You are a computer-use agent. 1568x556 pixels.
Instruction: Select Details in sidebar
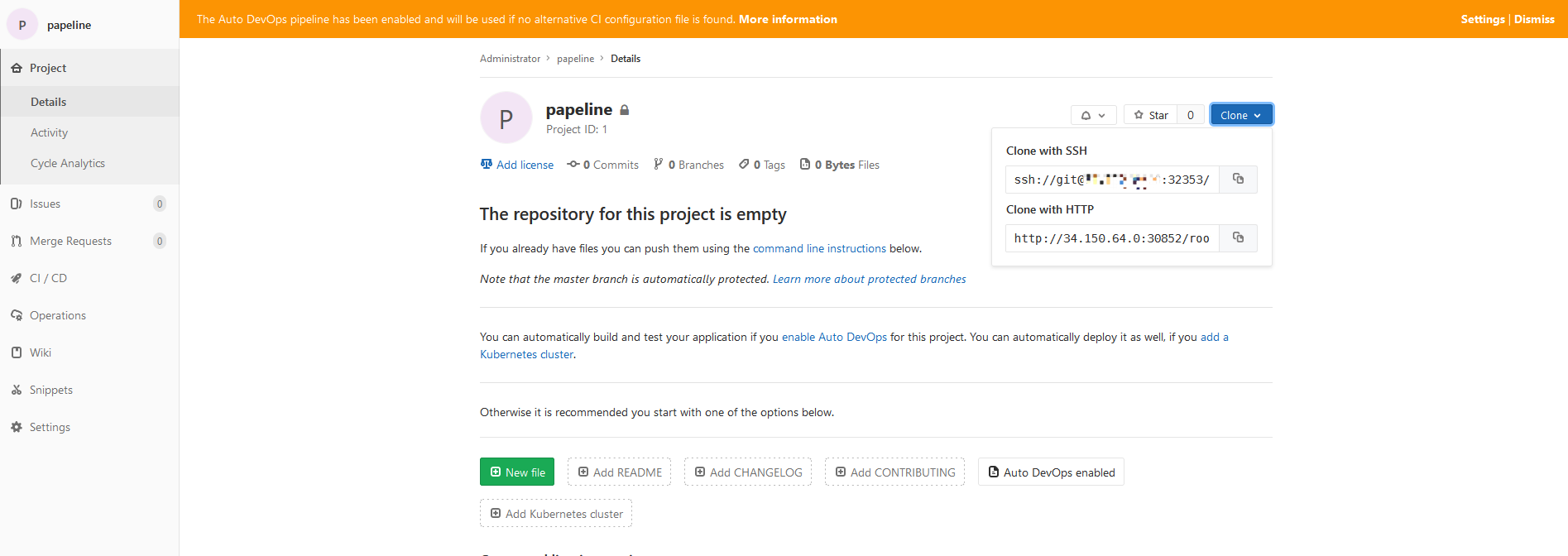pos(89,102)
